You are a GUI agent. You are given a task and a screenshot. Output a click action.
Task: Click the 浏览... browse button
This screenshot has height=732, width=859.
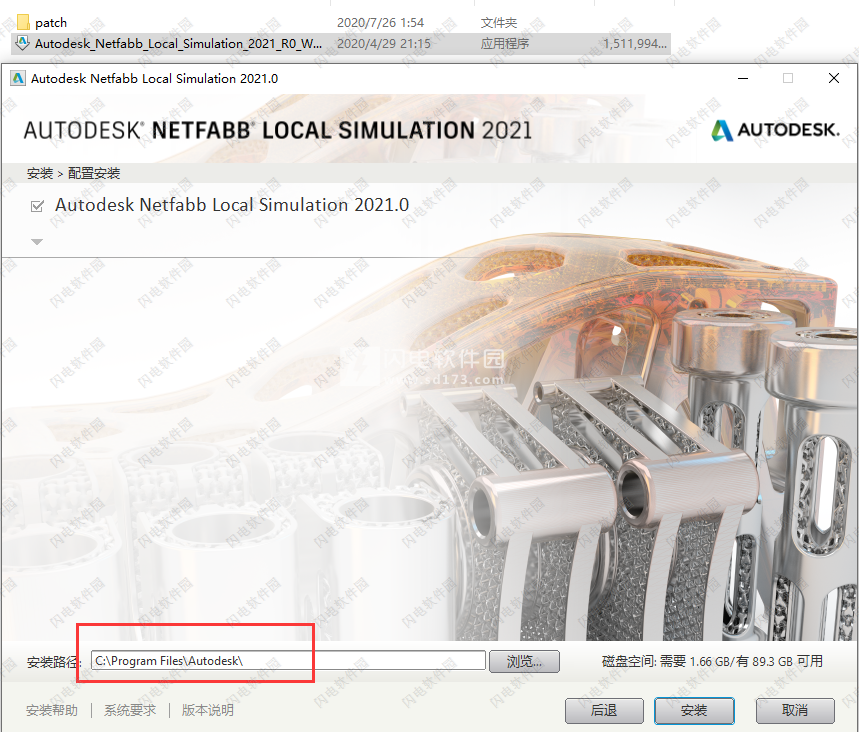click(x=524, y=661)
